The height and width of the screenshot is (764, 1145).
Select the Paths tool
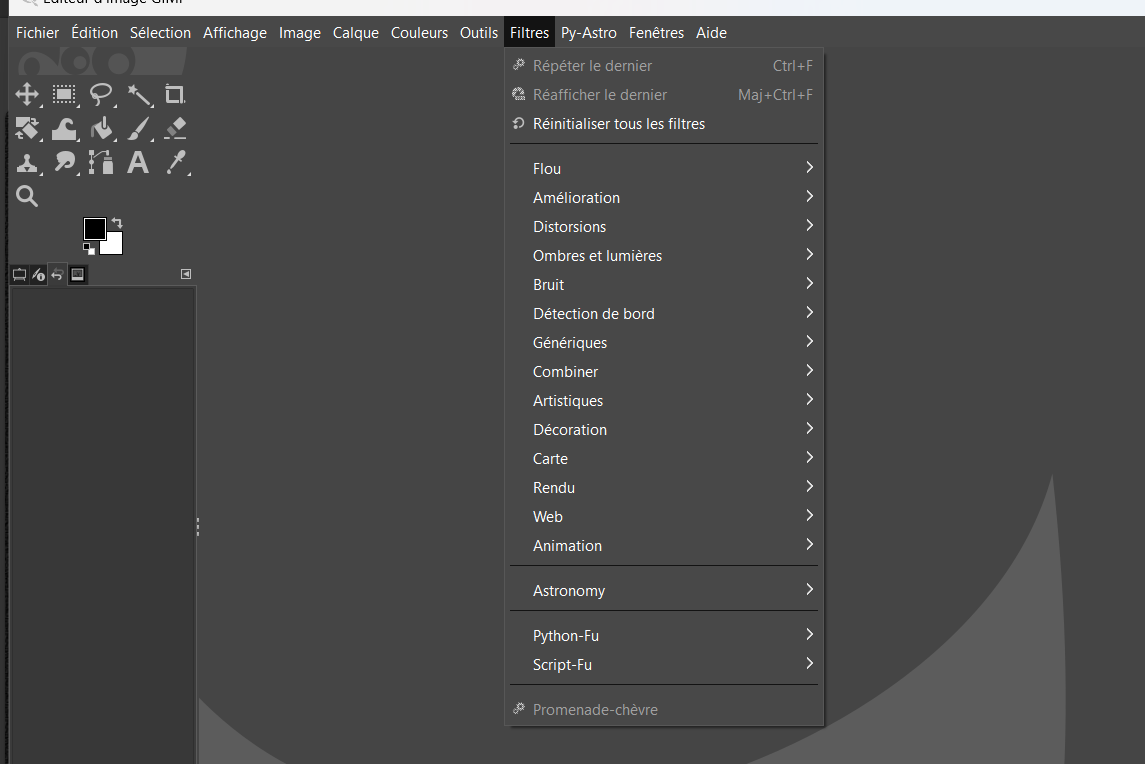tap(101, 162)
